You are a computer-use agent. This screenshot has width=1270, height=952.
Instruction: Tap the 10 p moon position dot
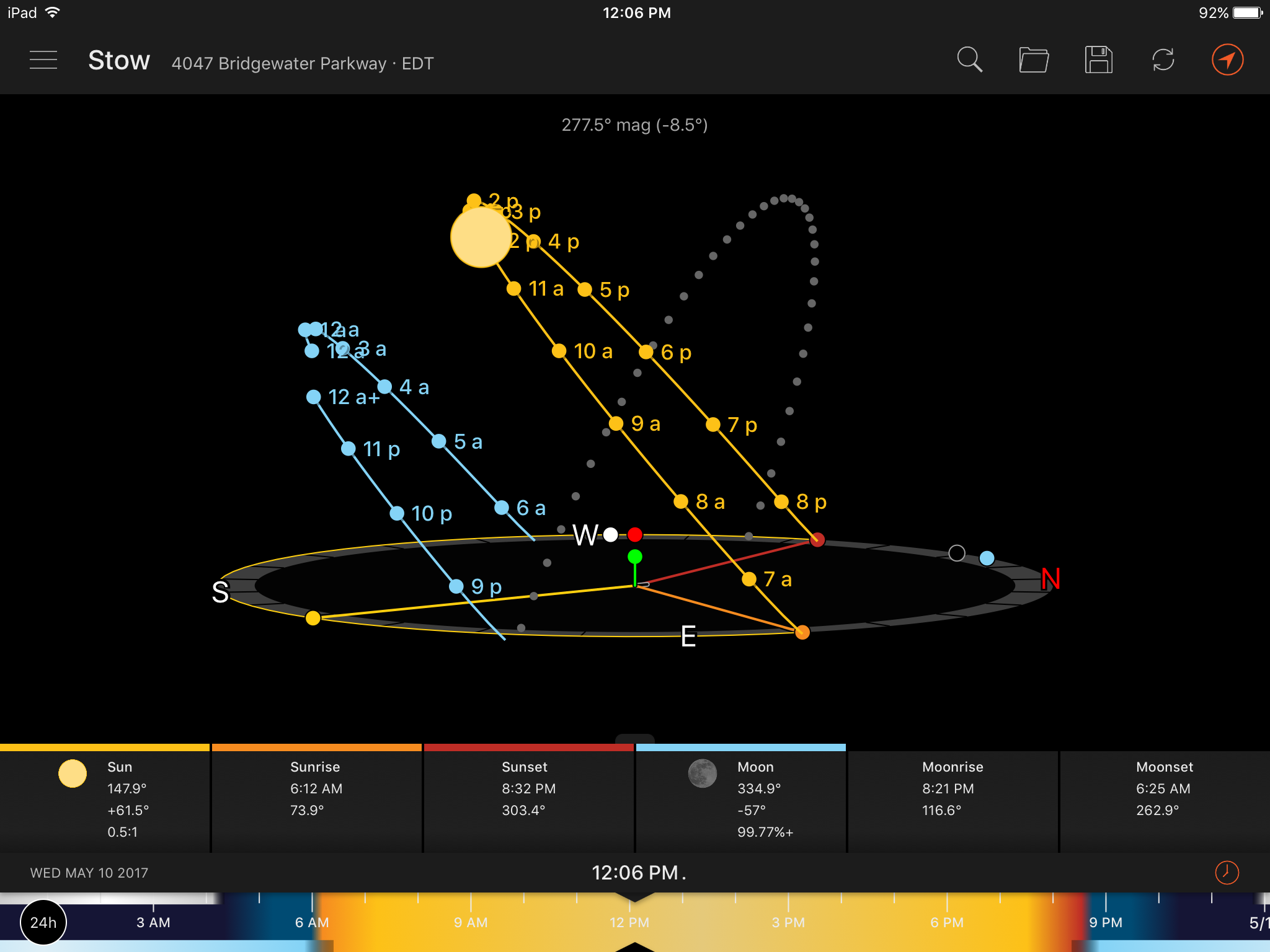click(397, 513)
